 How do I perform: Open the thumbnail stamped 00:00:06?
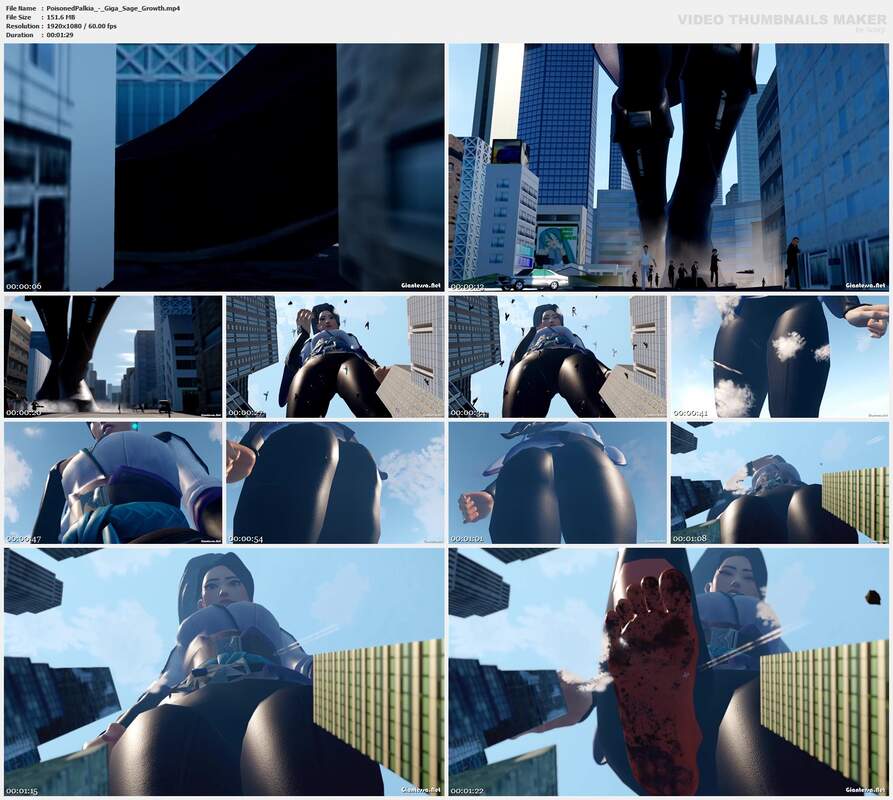(224, 167)
